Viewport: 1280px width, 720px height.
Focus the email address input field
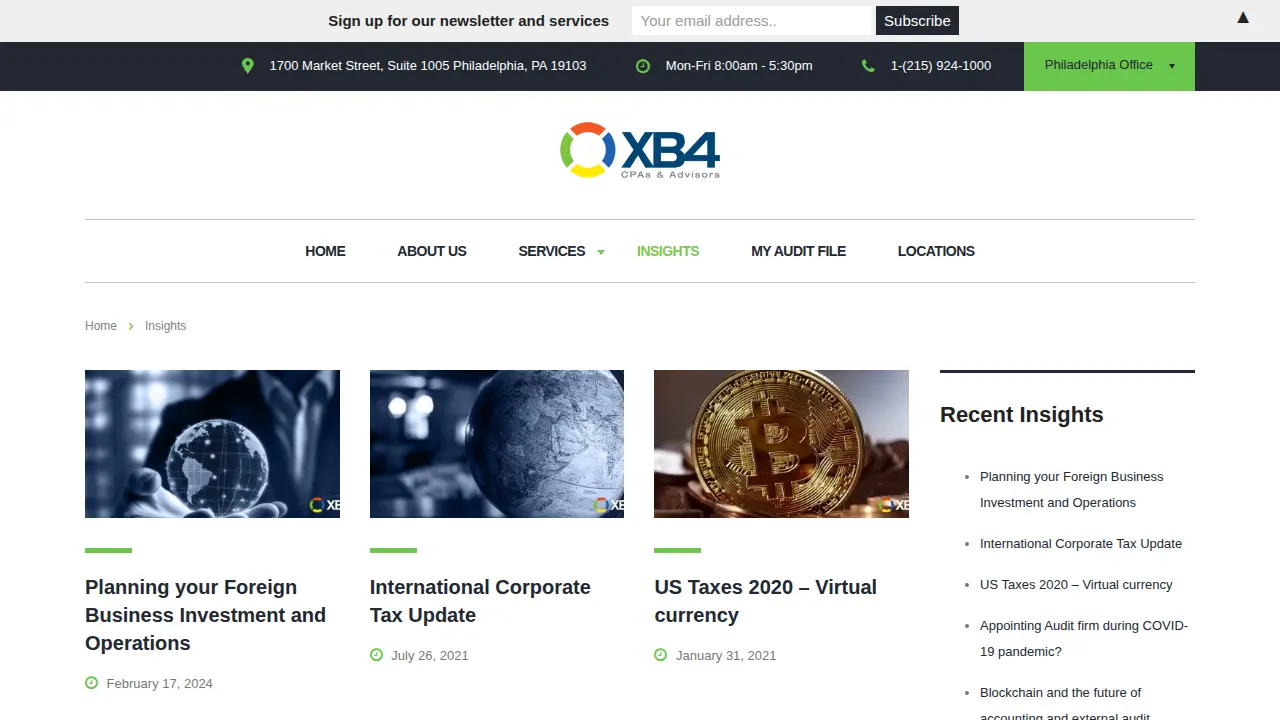click(753, 20)
